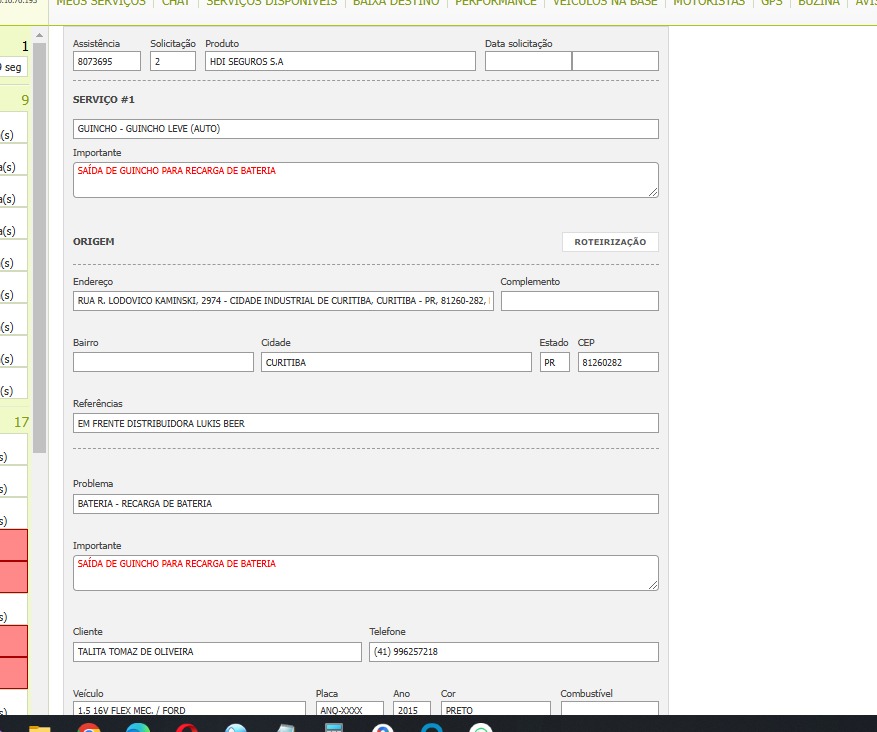Click the Veículo field 1.5 16V FLEX MEC.

click(189, 709)
